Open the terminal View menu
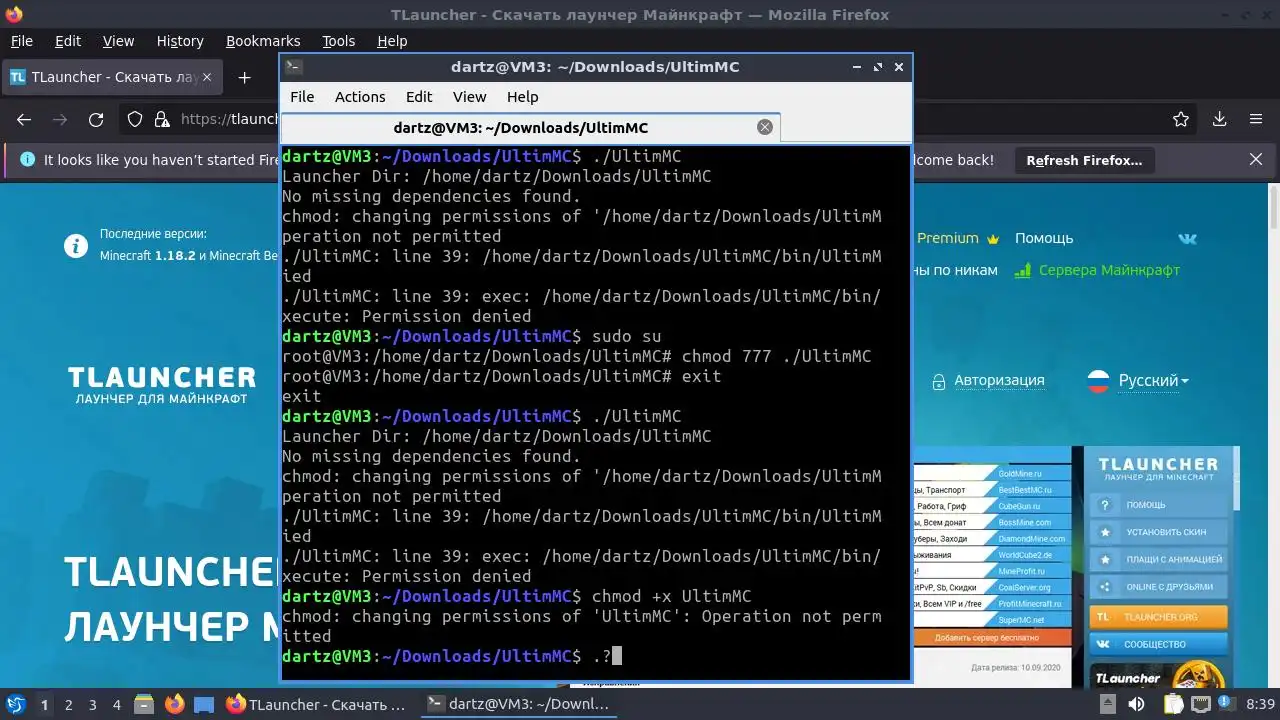This screenshot has width=1280, height=720. tap(469, 97)
